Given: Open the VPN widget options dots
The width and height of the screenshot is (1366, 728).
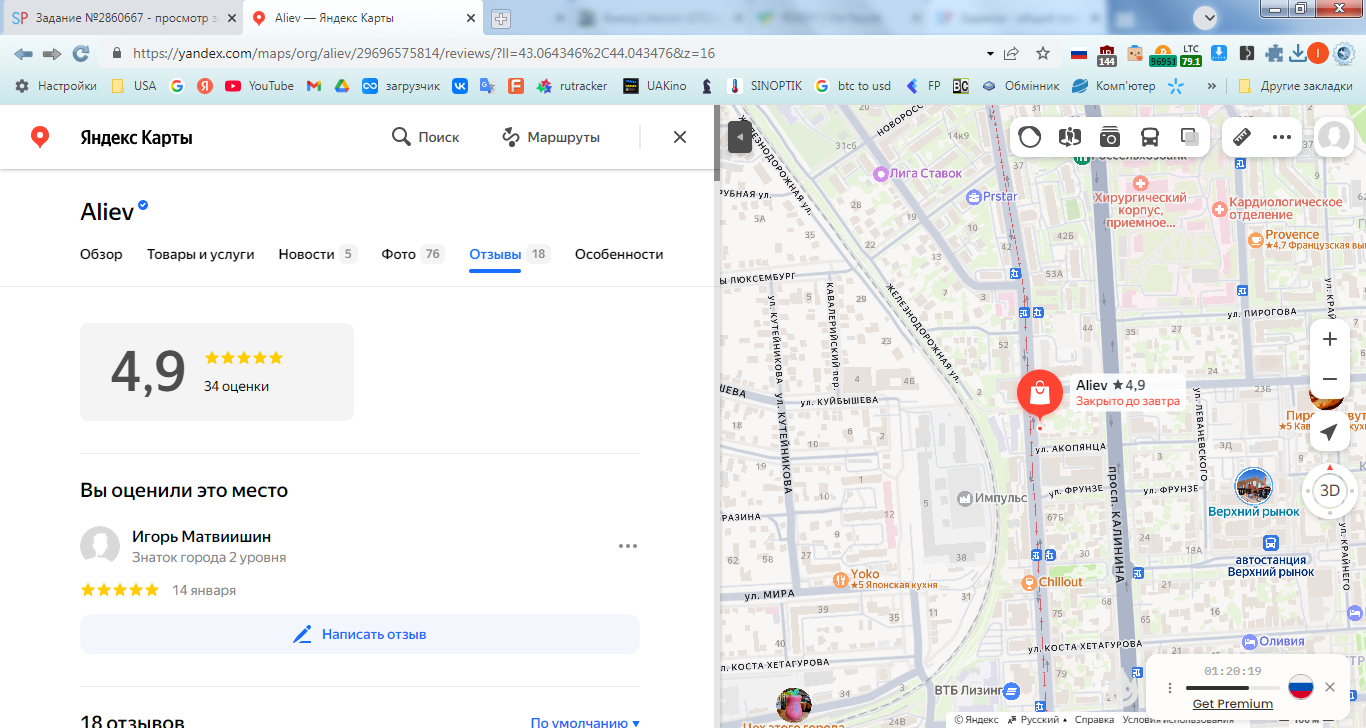Looking at the screenshot, I should (x=1170, y=688).
